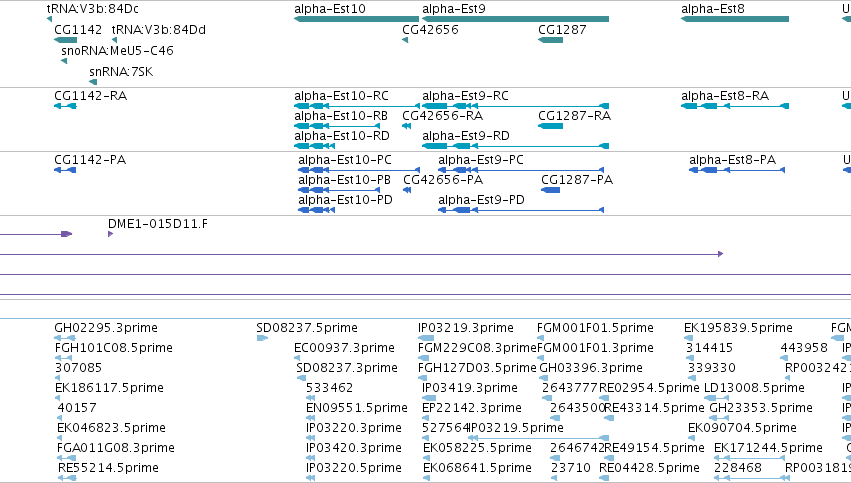Click the alpha-Est10 gene arrow glyph

[x=357, y=19]
